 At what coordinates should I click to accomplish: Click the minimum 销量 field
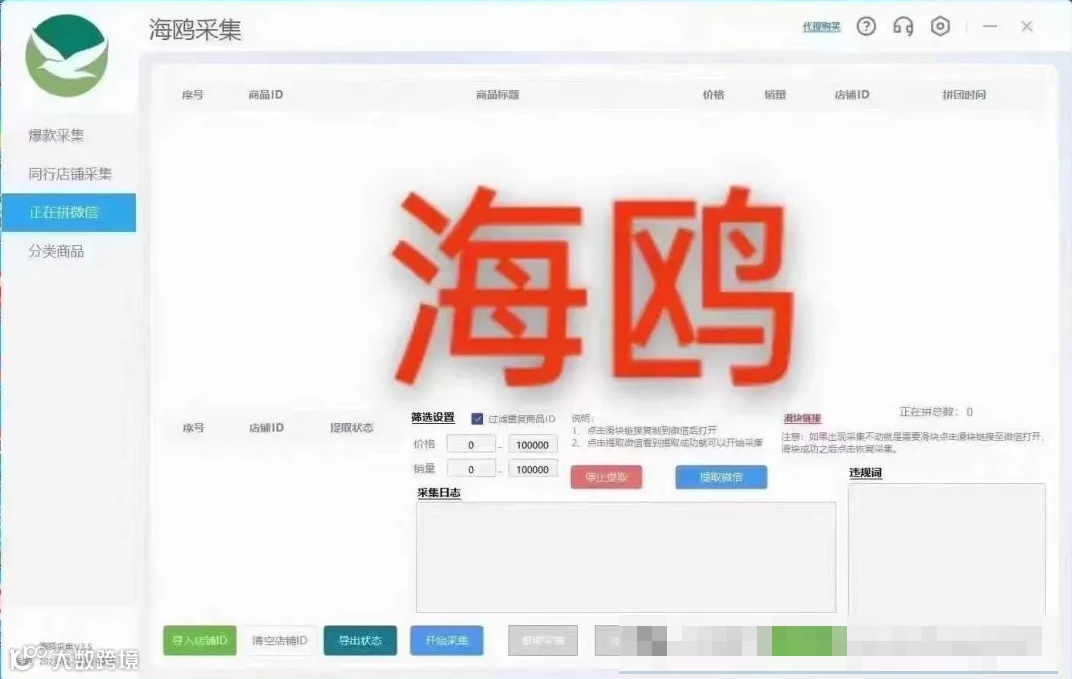click(471, 469)
